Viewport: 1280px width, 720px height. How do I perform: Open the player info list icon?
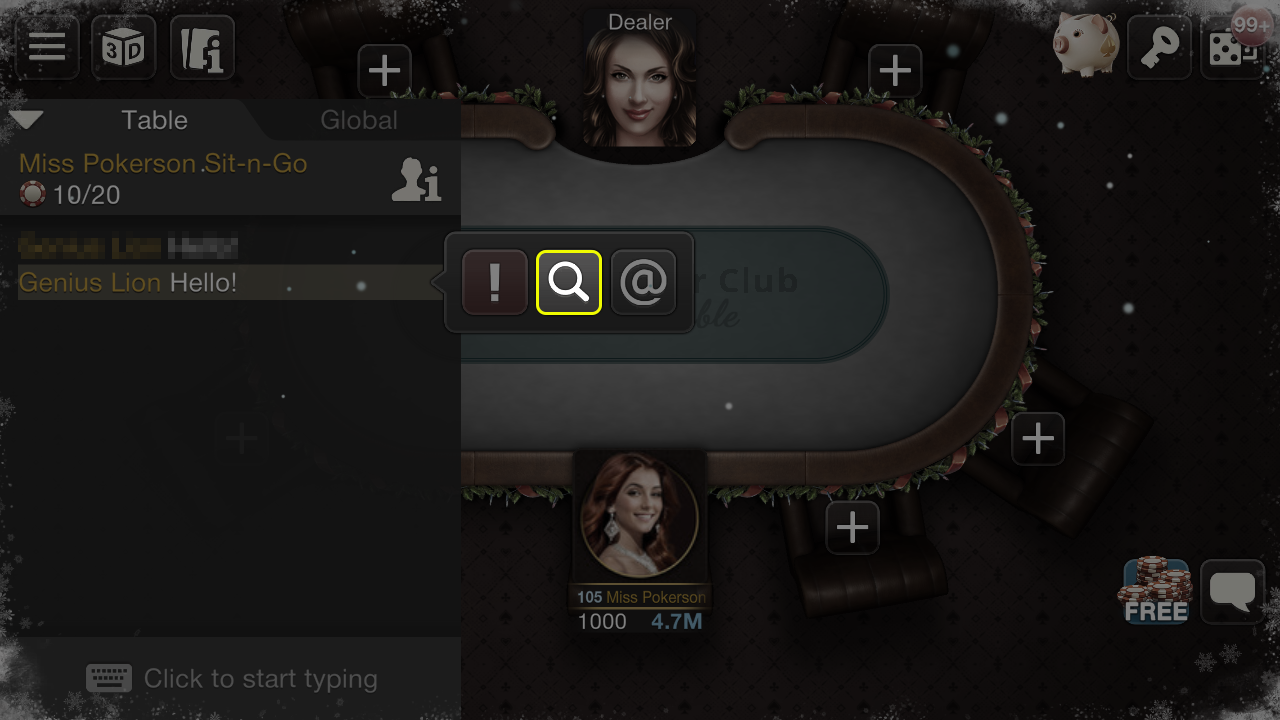pyautogui.click(x=416, y=180)
